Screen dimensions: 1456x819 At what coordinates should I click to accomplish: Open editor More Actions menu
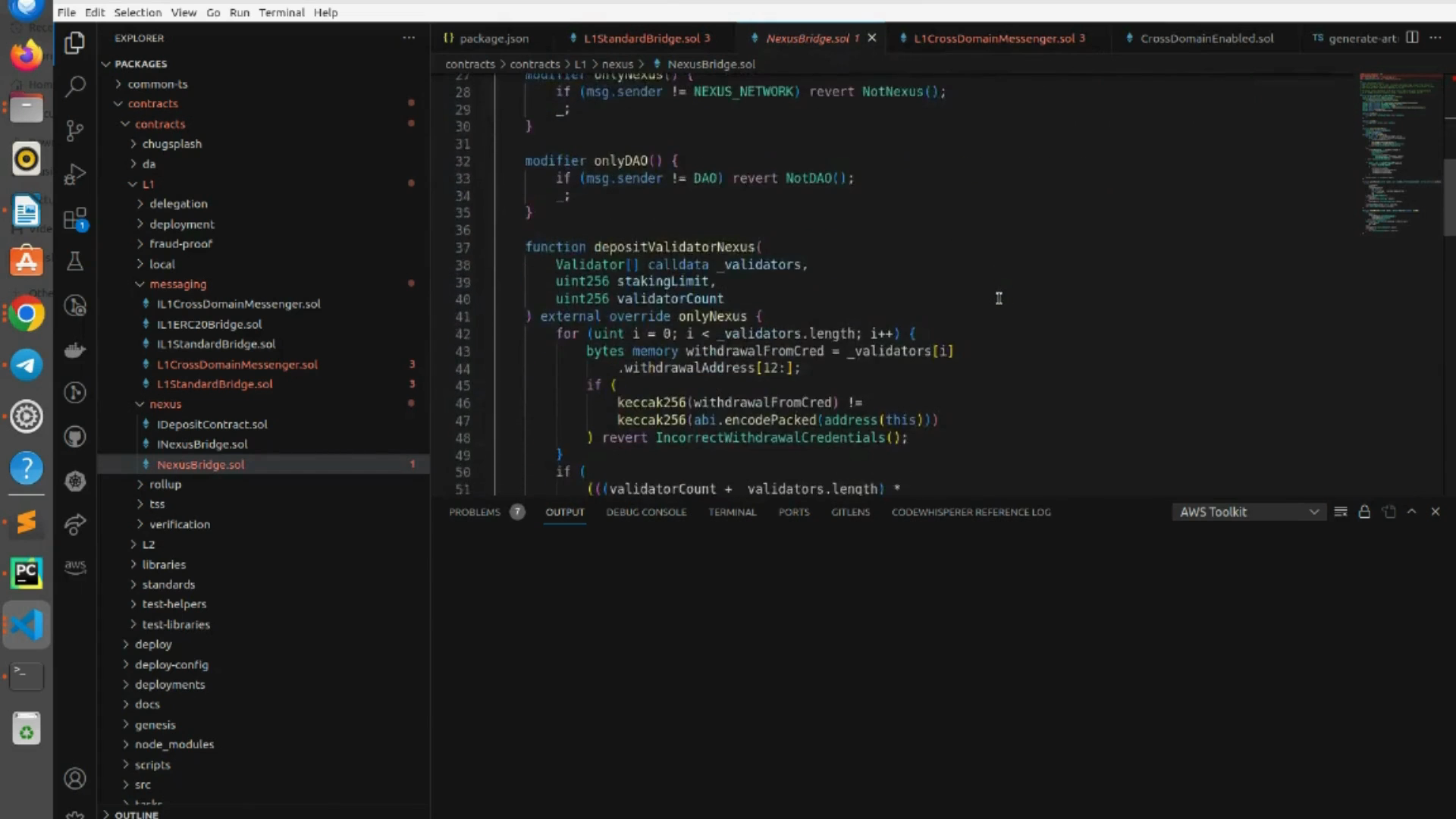pyautogui.click(x=1436, y=38)
